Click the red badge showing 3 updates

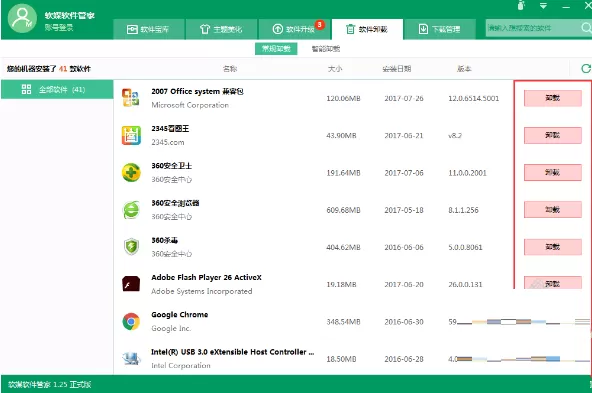click(x=319, y=25)
